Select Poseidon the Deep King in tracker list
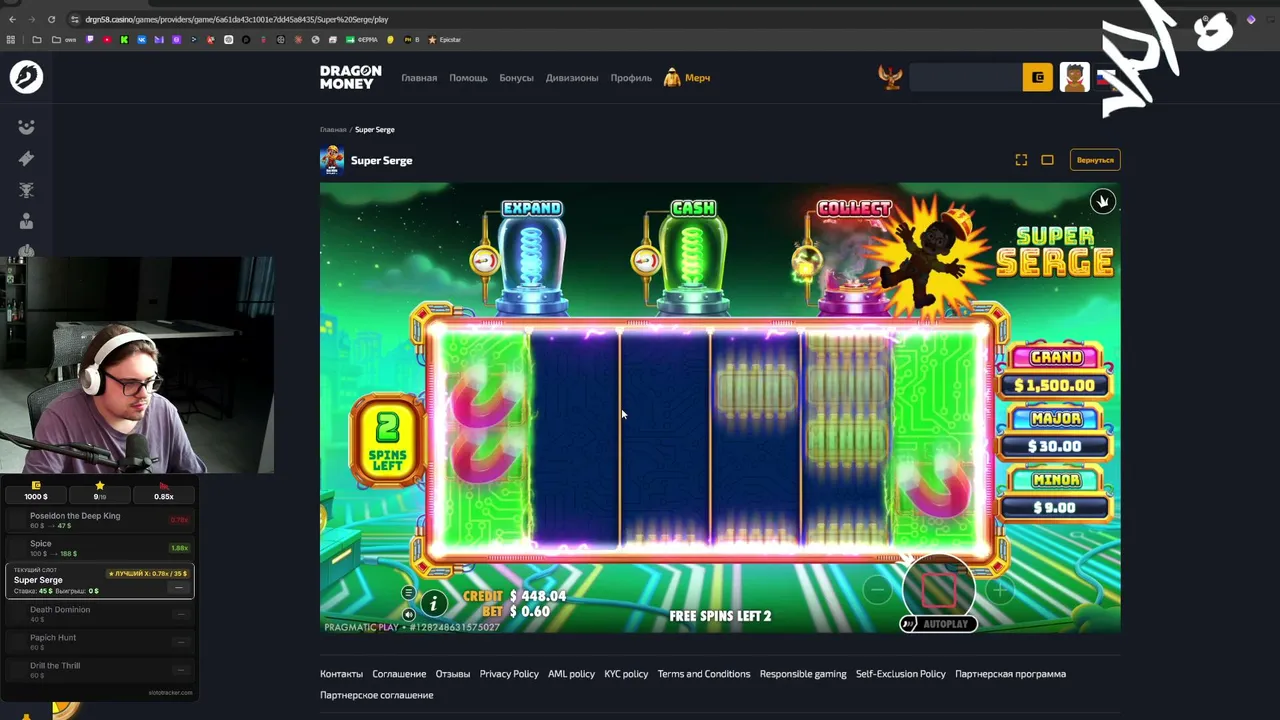Viewport: 1280px width, 720px height. pos(100,520)
